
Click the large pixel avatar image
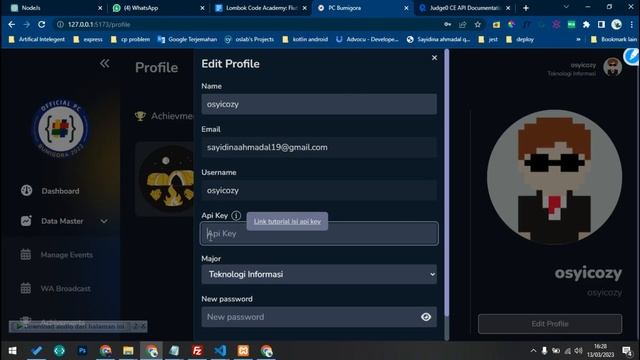click(x=554, y=177)
